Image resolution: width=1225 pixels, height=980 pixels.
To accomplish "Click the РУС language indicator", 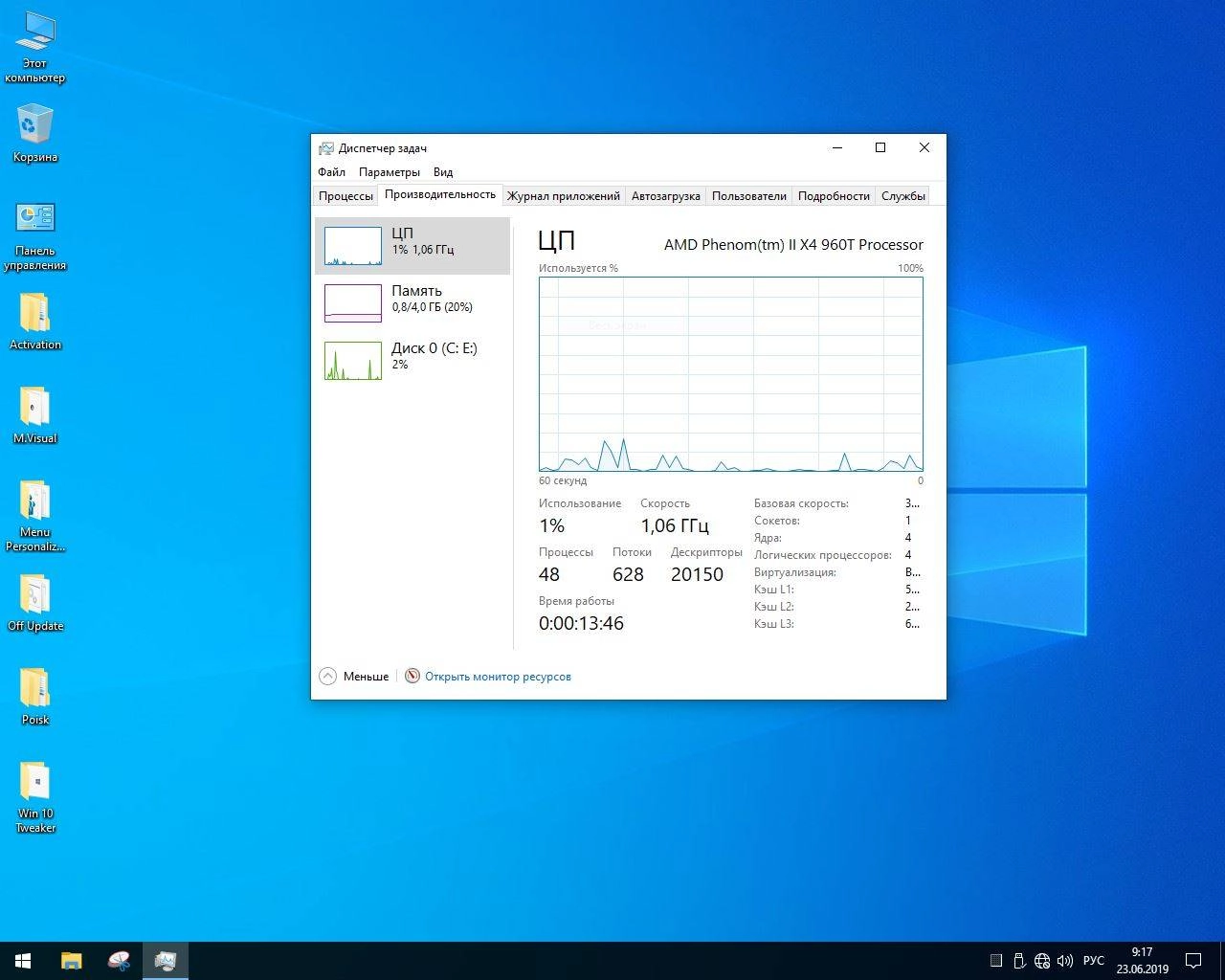I will (1094, 961).
